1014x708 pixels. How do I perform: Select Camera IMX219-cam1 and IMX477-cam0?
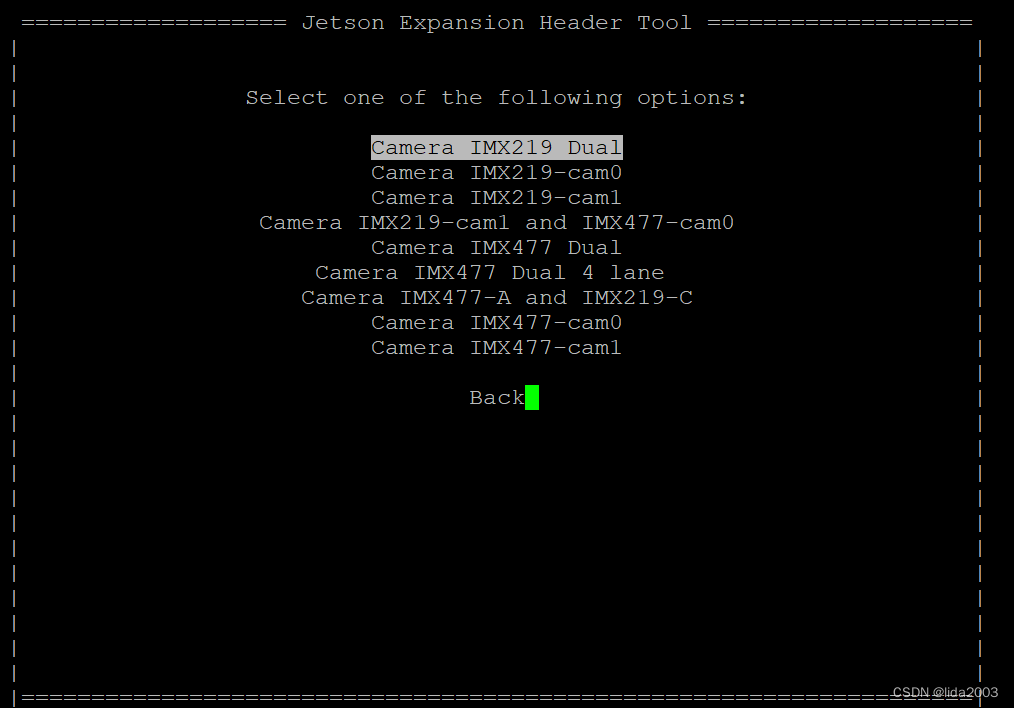(496, 222)
